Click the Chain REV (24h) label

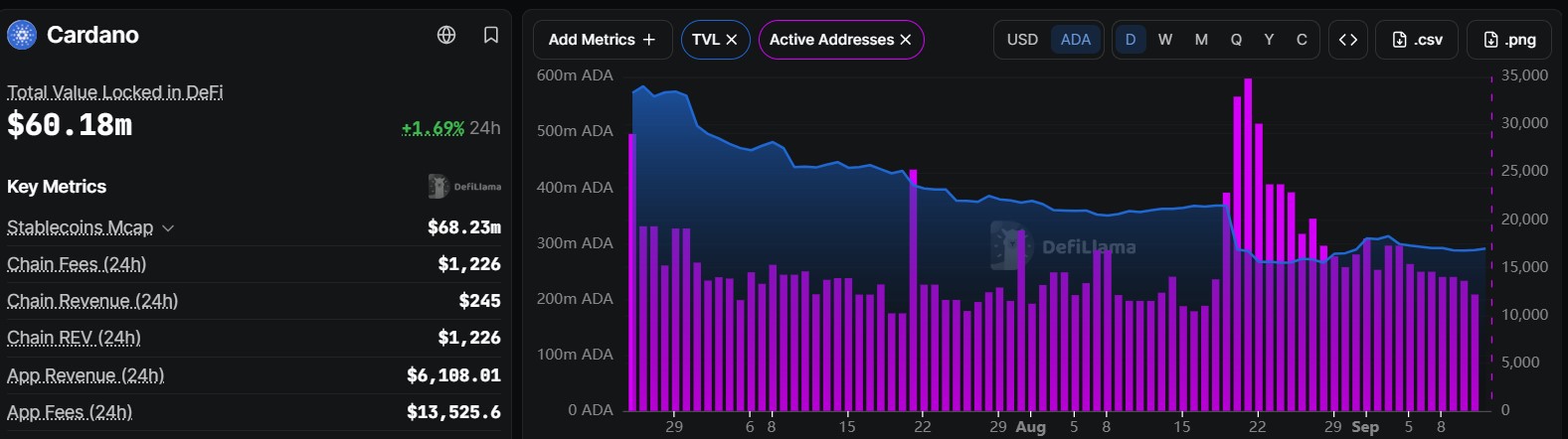click(x=74, y=338)
